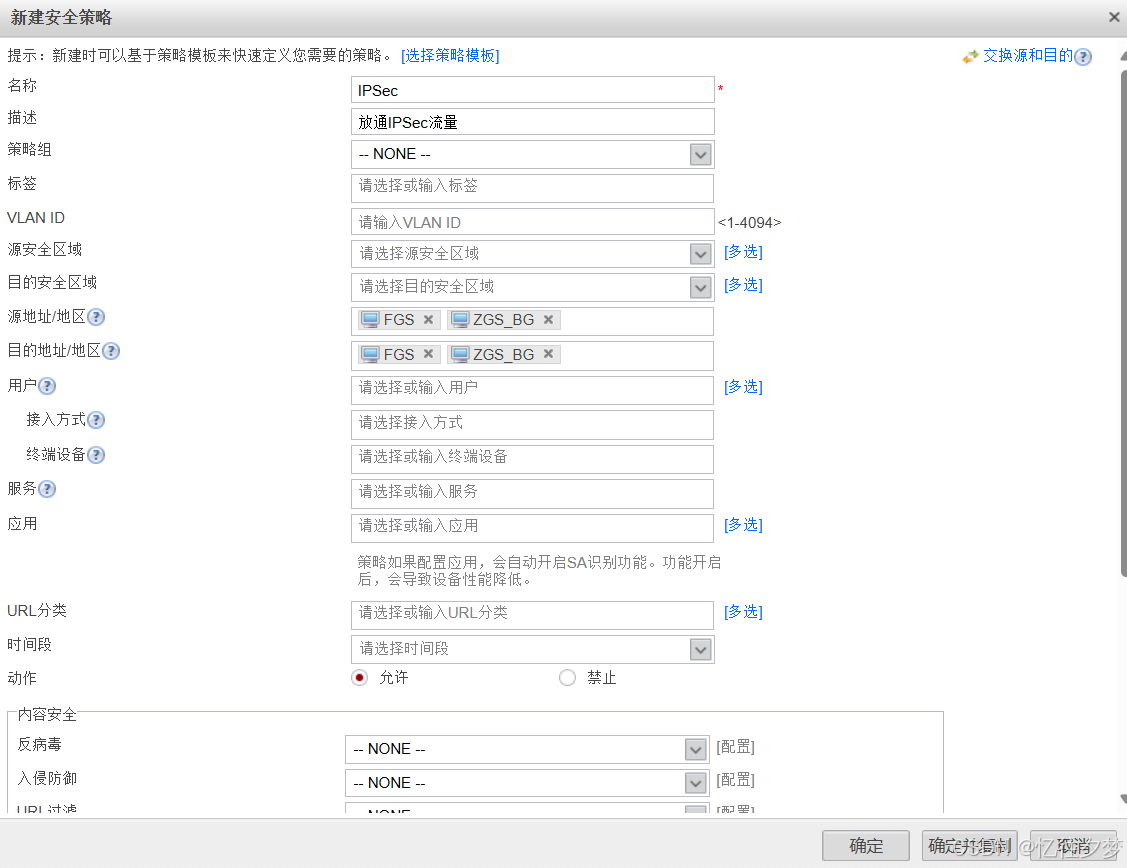Click help icon next to 源地址/地区
1127x868 pixels.
[96, 318]
